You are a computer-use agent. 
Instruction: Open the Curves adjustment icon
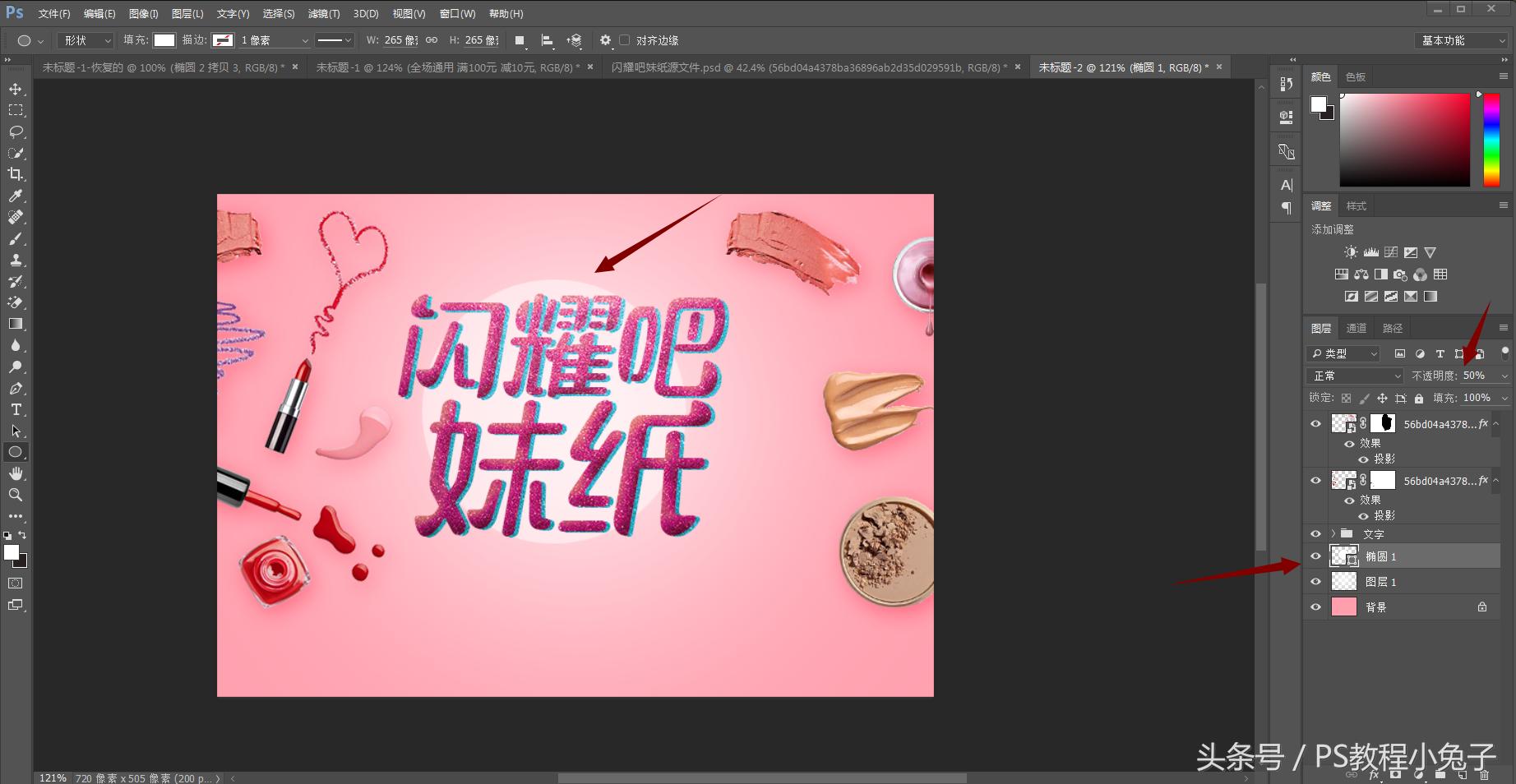click(x=1391, y=252)
